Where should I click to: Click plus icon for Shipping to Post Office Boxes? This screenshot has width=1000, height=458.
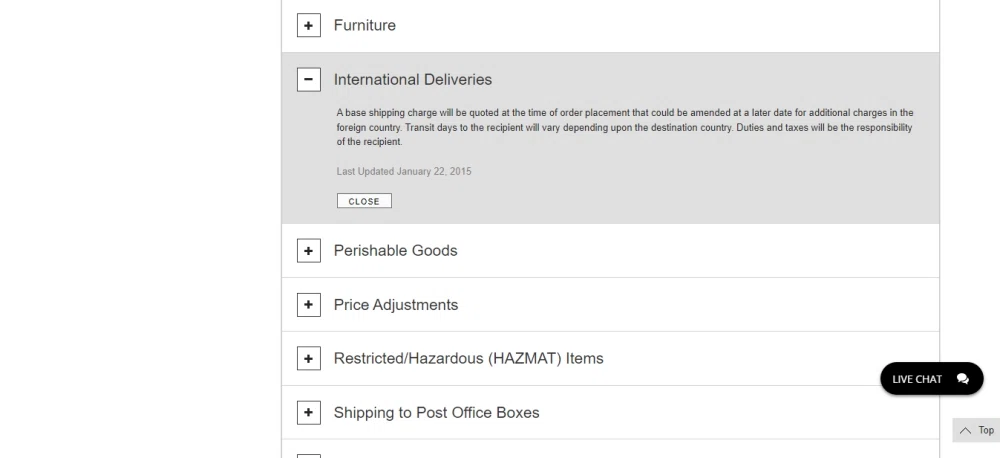tap(309, 413)
